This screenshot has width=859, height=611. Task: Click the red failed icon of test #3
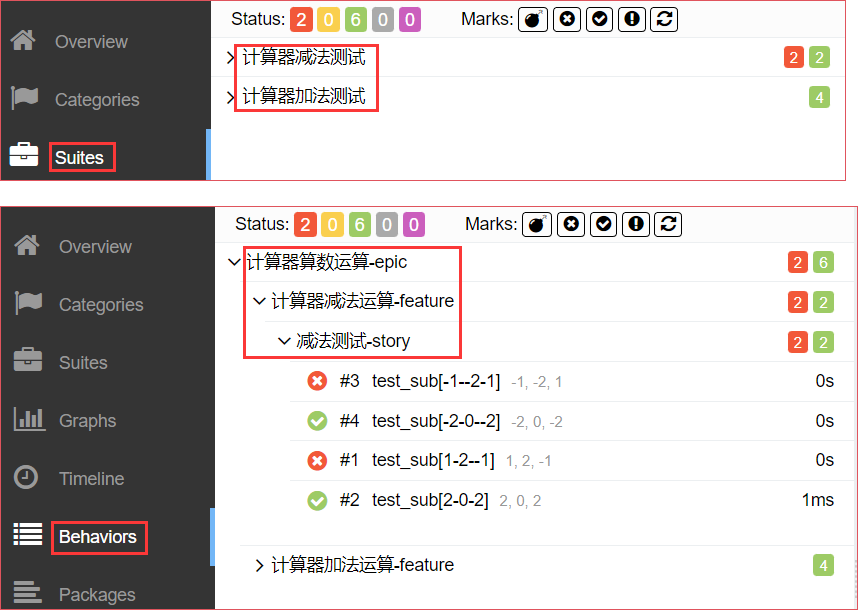[x=317, y=381]
